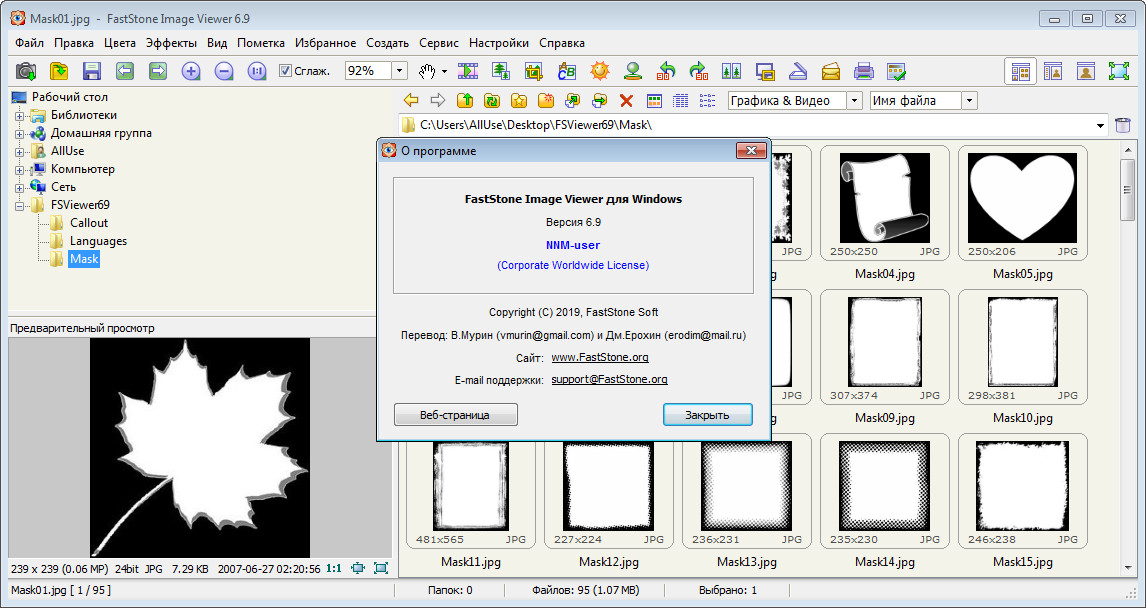Viewport: 1146px width, 608px height.
Task: Click the email envelope icon
Action: pos(831,71)
